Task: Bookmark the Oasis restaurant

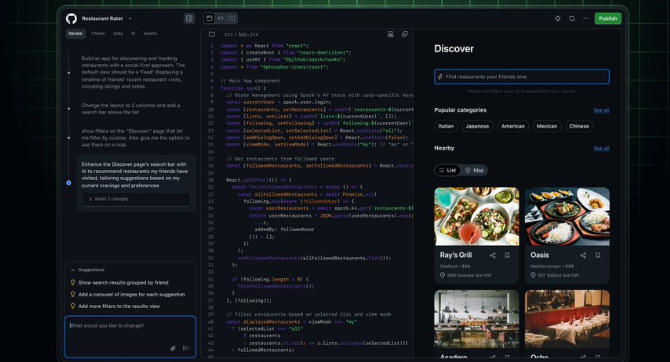Action: (x=598, y=255)
